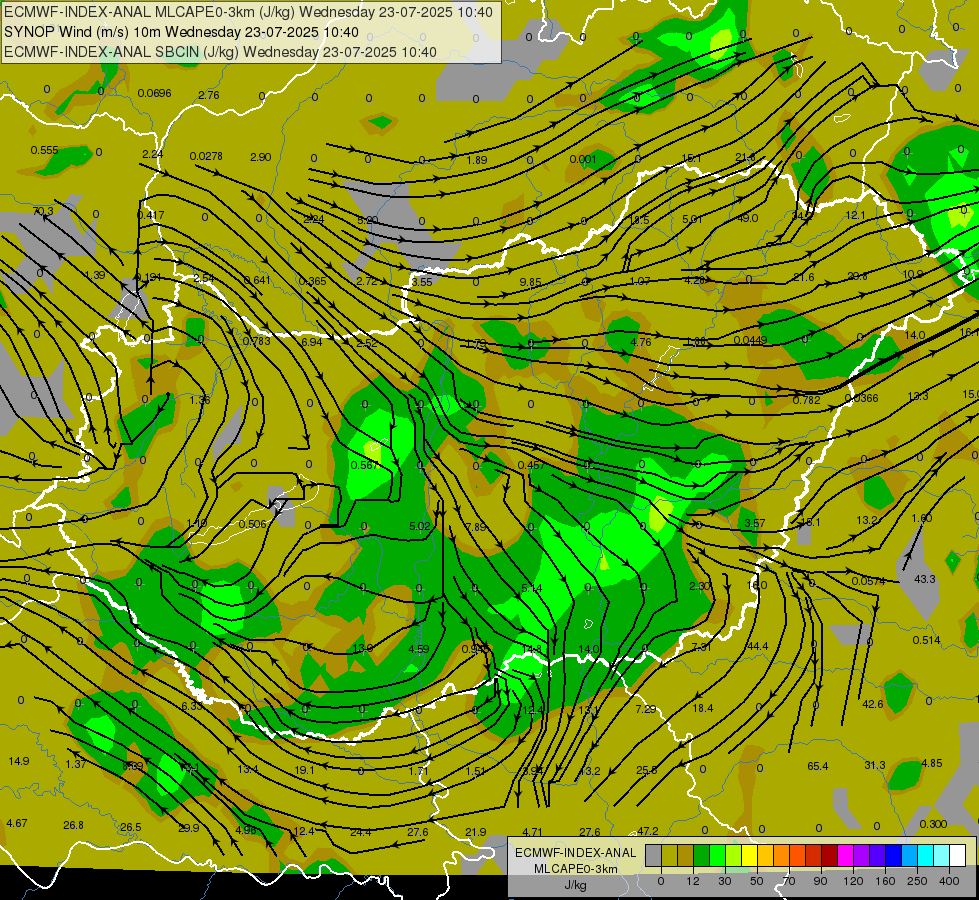Click the map value 3.55
The width and height of the screenshot is (979, 900).
[421, 282]
